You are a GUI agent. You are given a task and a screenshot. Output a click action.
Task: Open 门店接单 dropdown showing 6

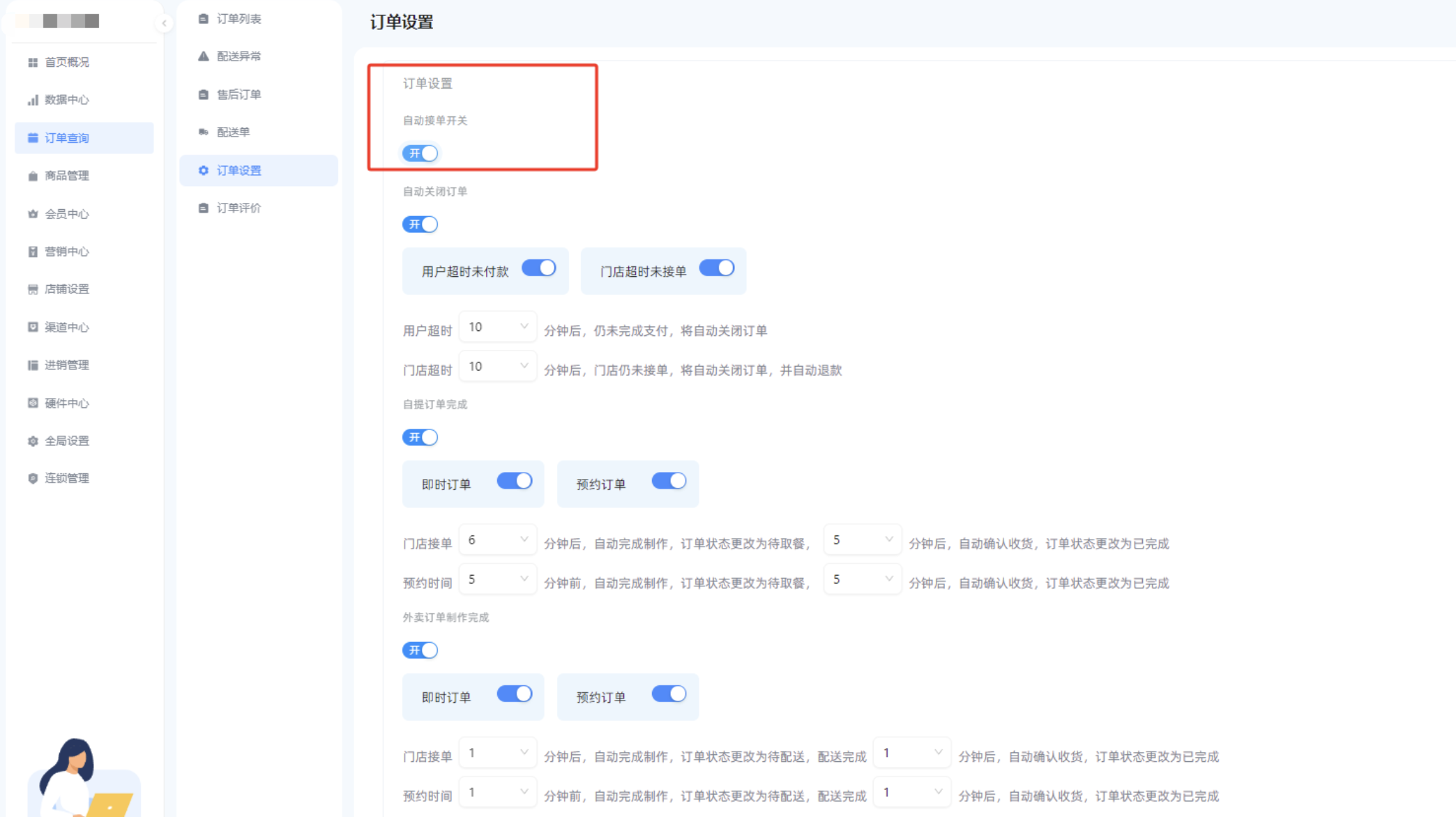(x=498, y=540)
